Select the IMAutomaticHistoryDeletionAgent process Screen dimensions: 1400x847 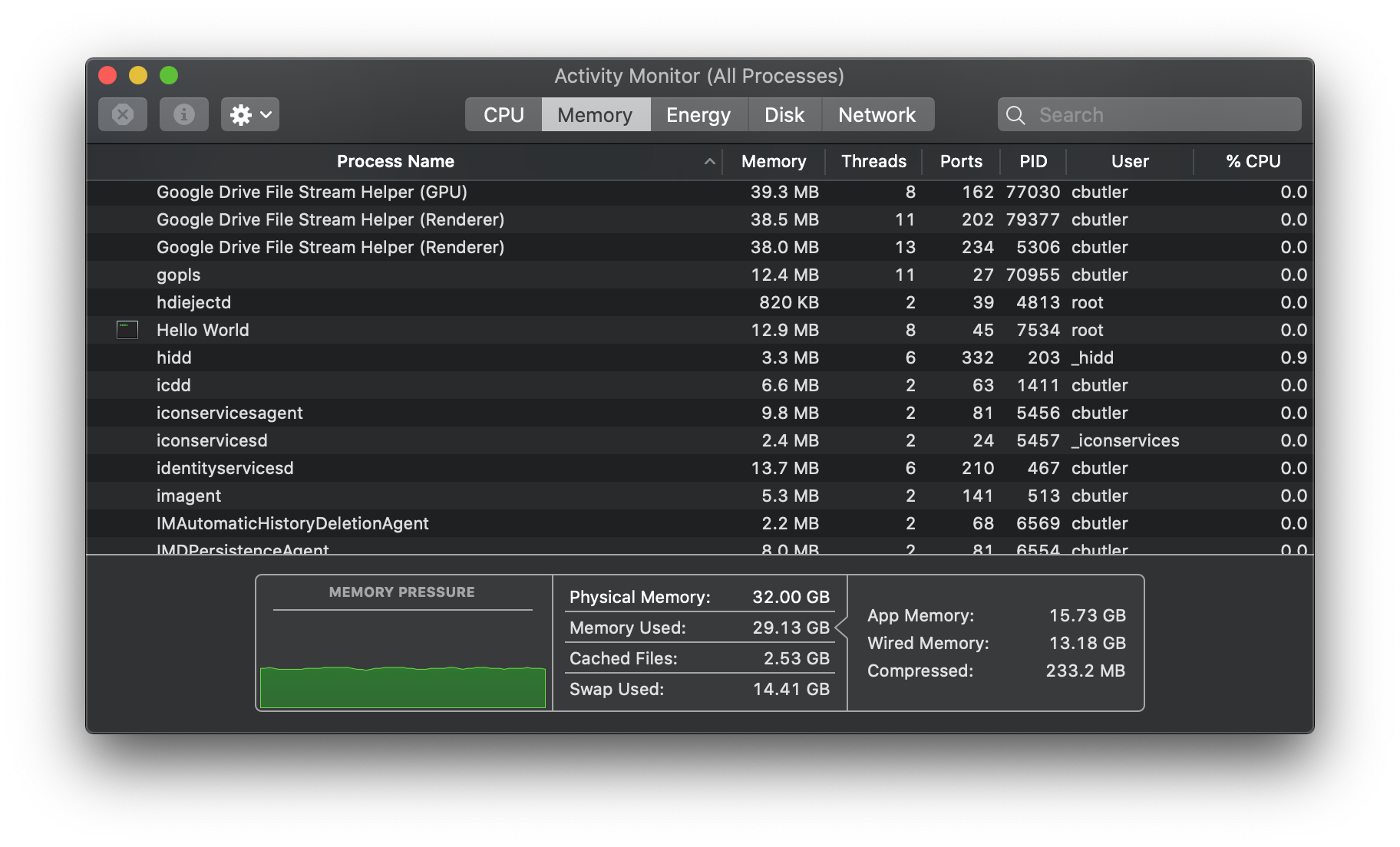[x=700, y=523]
